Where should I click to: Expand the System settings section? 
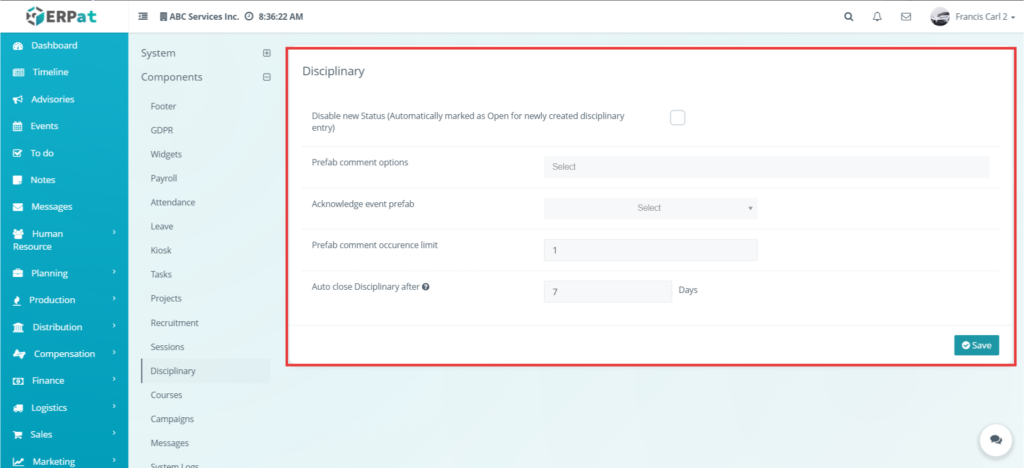(x=266, y=53)
